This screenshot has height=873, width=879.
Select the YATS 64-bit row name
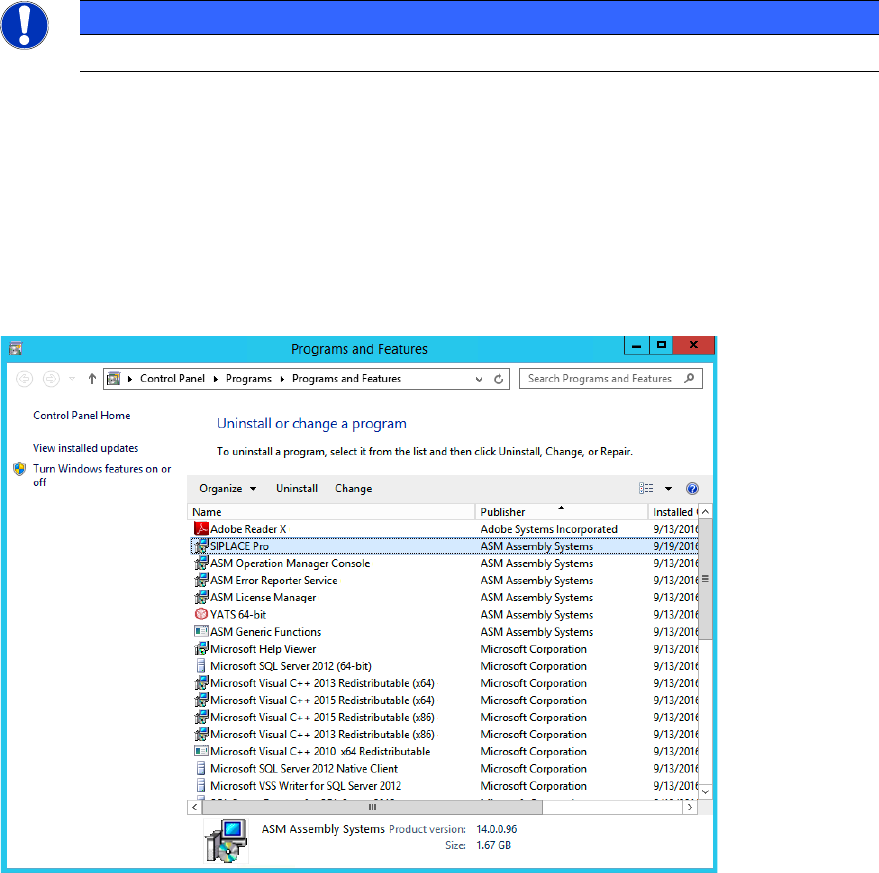pos(238,615)
